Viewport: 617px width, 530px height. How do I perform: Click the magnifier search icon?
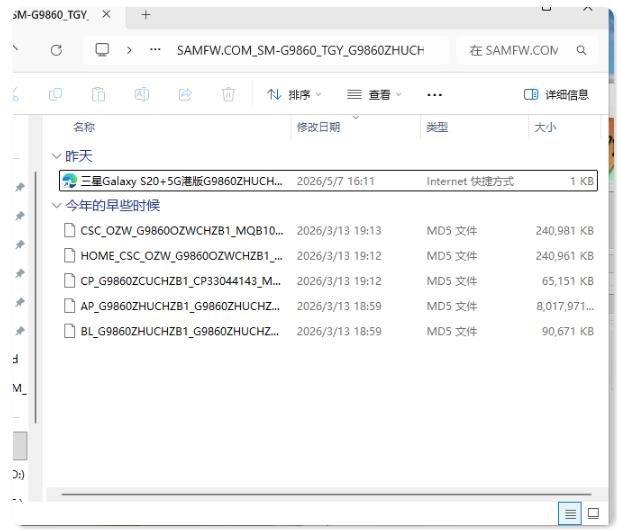581,50
